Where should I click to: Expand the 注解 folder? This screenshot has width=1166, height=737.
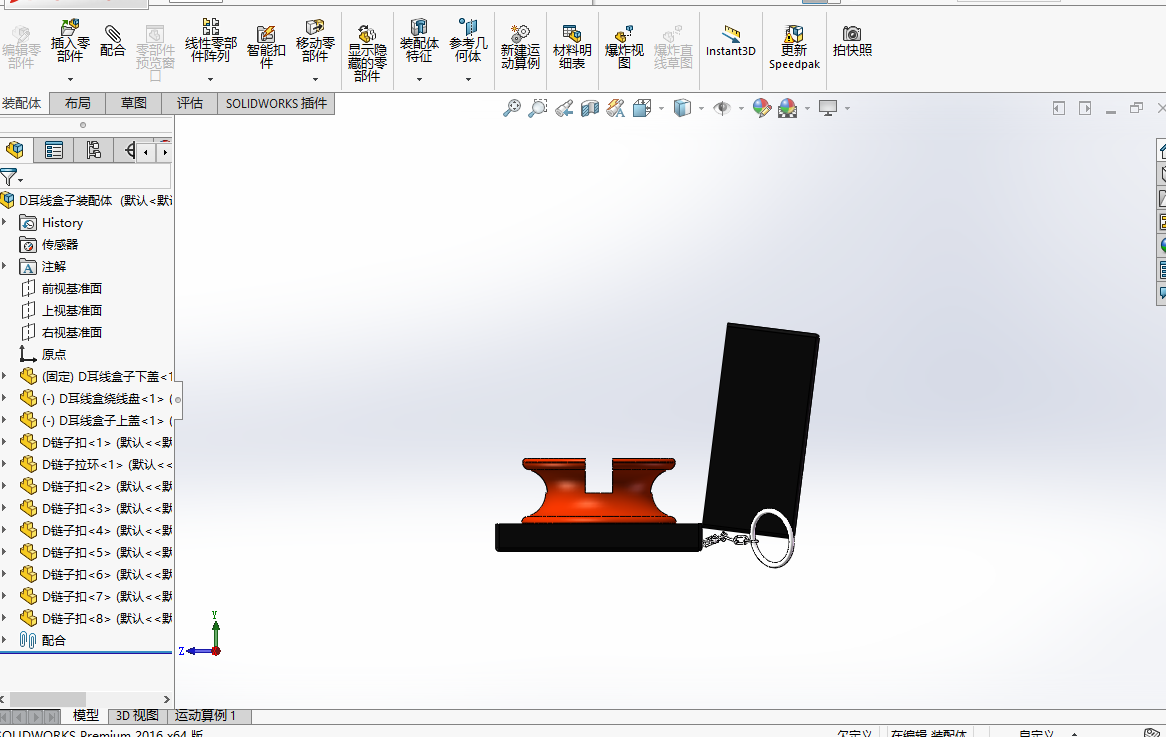(4, 266)
